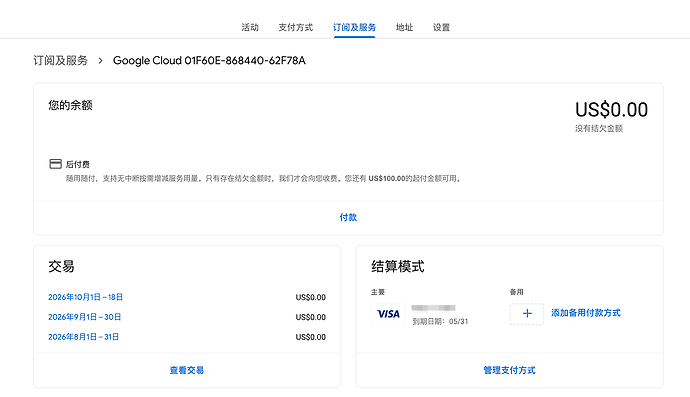Click 管理支付方式 button
The image size is (690, 397).
tap(510, 370)
